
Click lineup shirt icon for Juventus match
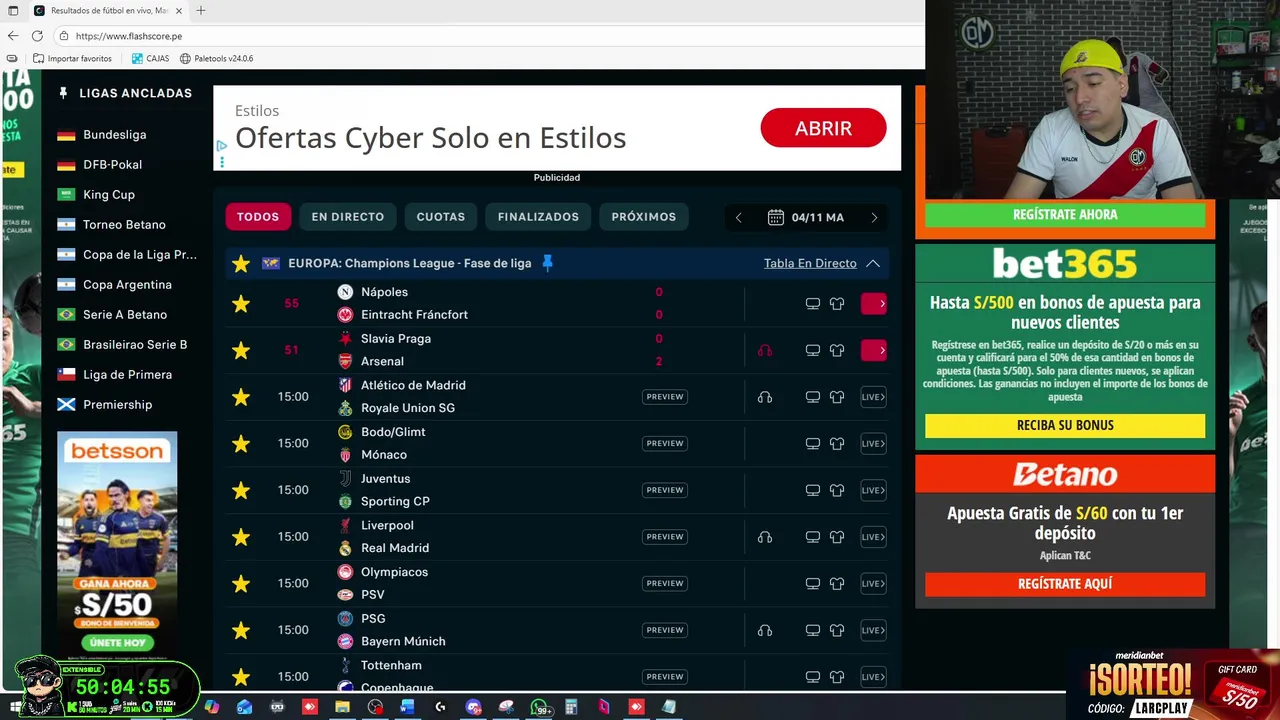tap(837, 490)
